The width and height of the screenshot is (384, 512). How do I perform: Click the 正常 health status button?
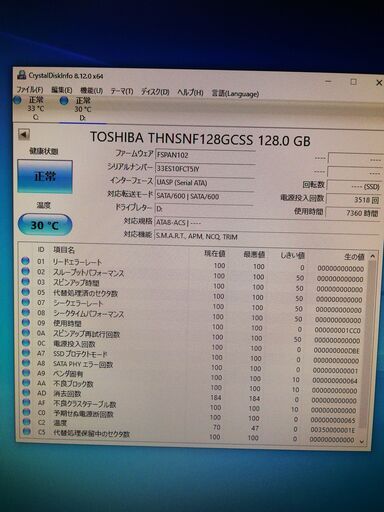(x=45, y=176)
